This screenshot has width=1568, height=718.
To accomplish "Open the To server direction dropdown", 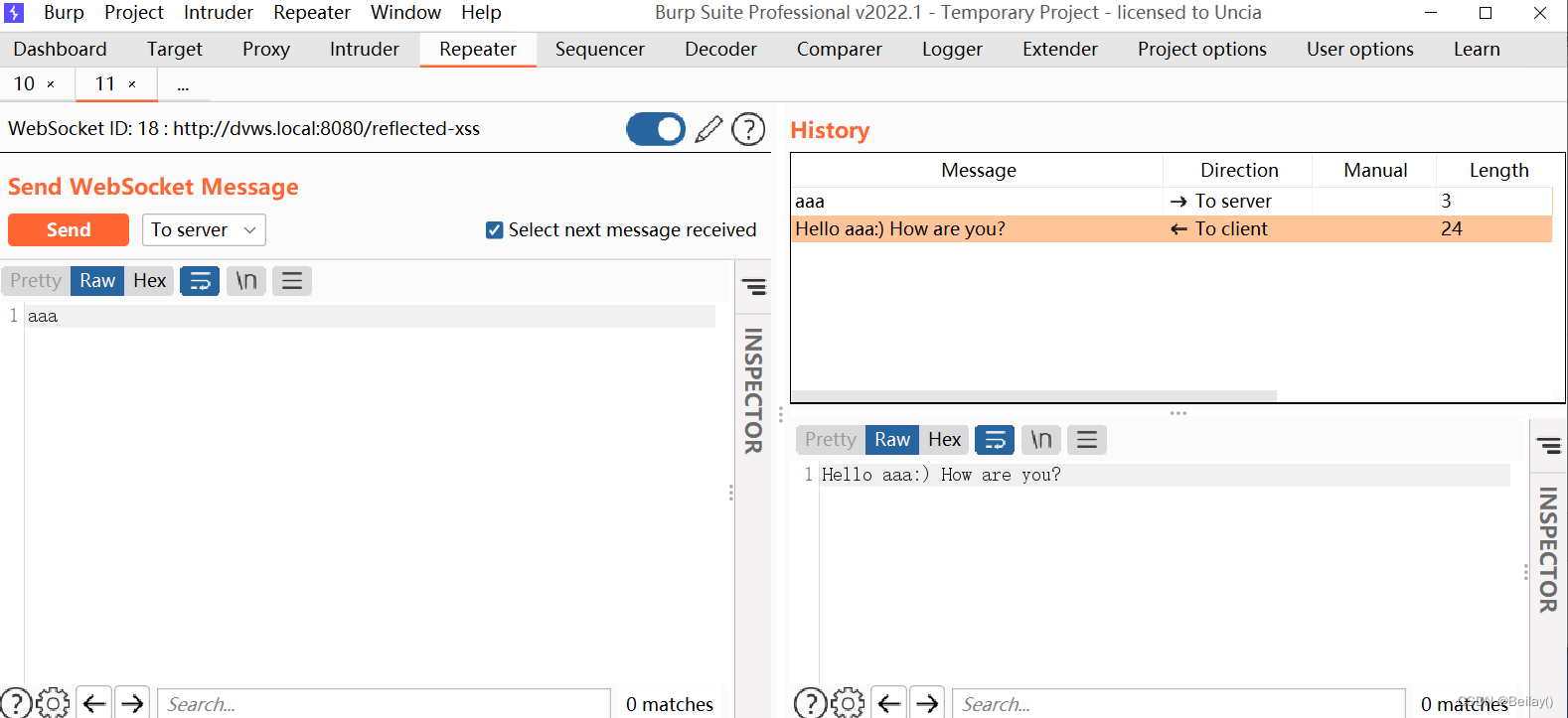I will 204,230.
